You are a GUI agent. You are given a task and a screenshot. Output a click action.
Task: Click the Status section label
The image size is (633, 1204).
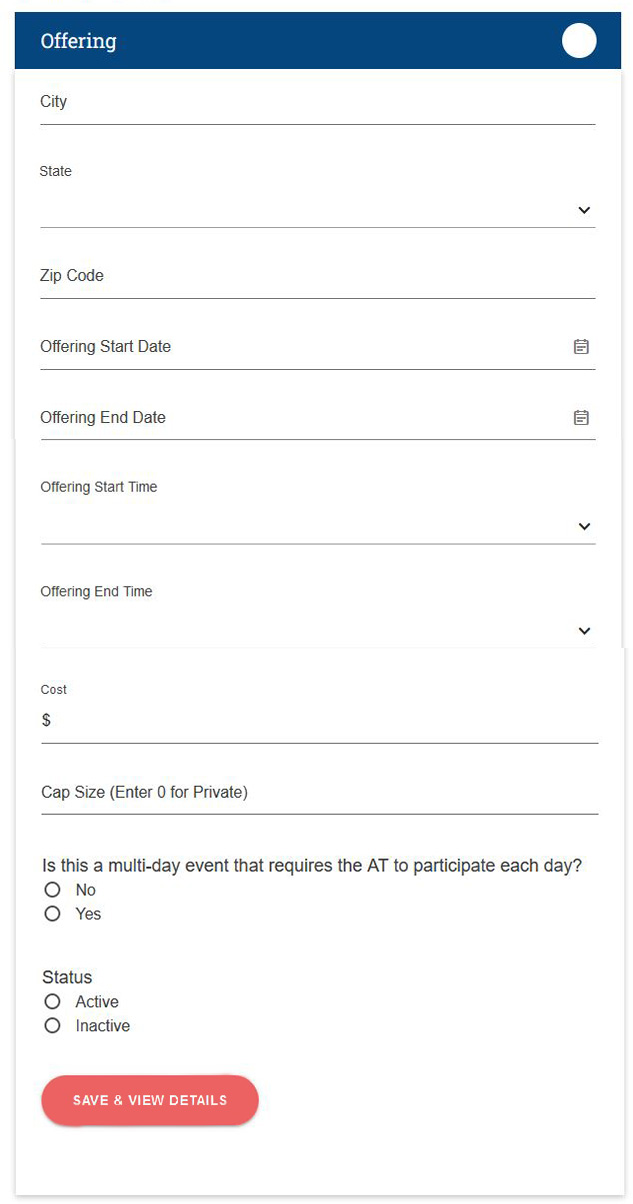coord(67,977)
